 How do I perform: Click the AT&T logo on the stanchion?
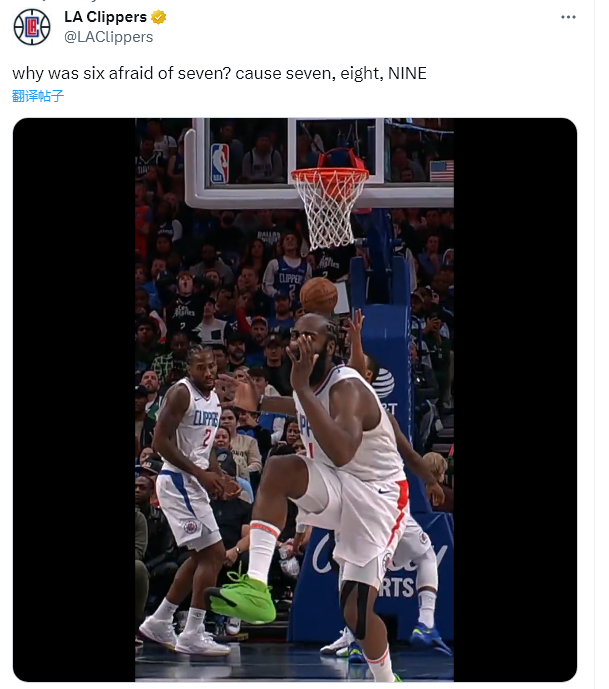pyautogui.click(x=383, y=382)
